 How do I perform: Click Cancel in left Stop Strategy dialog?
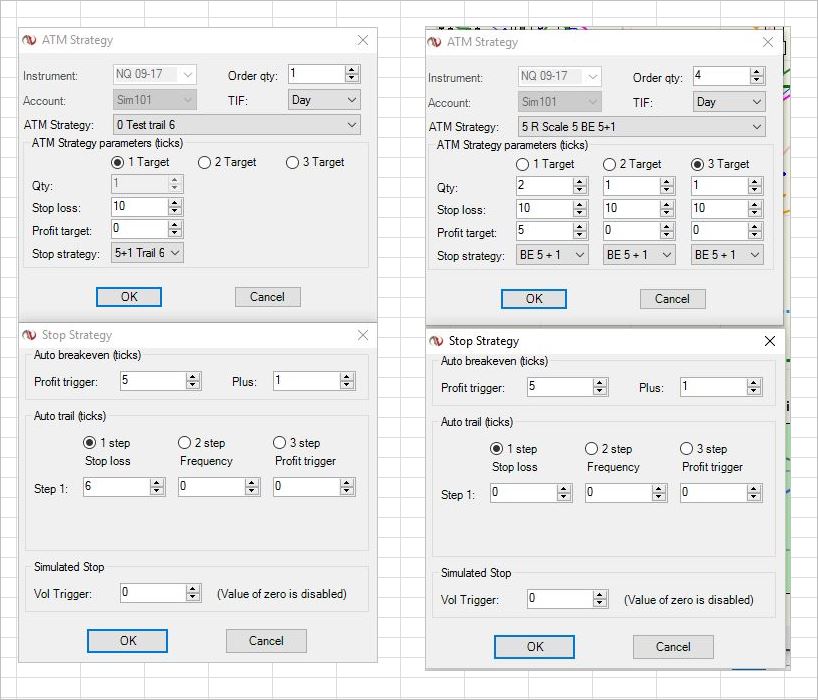pyautogui.click(x=266, y=641)
